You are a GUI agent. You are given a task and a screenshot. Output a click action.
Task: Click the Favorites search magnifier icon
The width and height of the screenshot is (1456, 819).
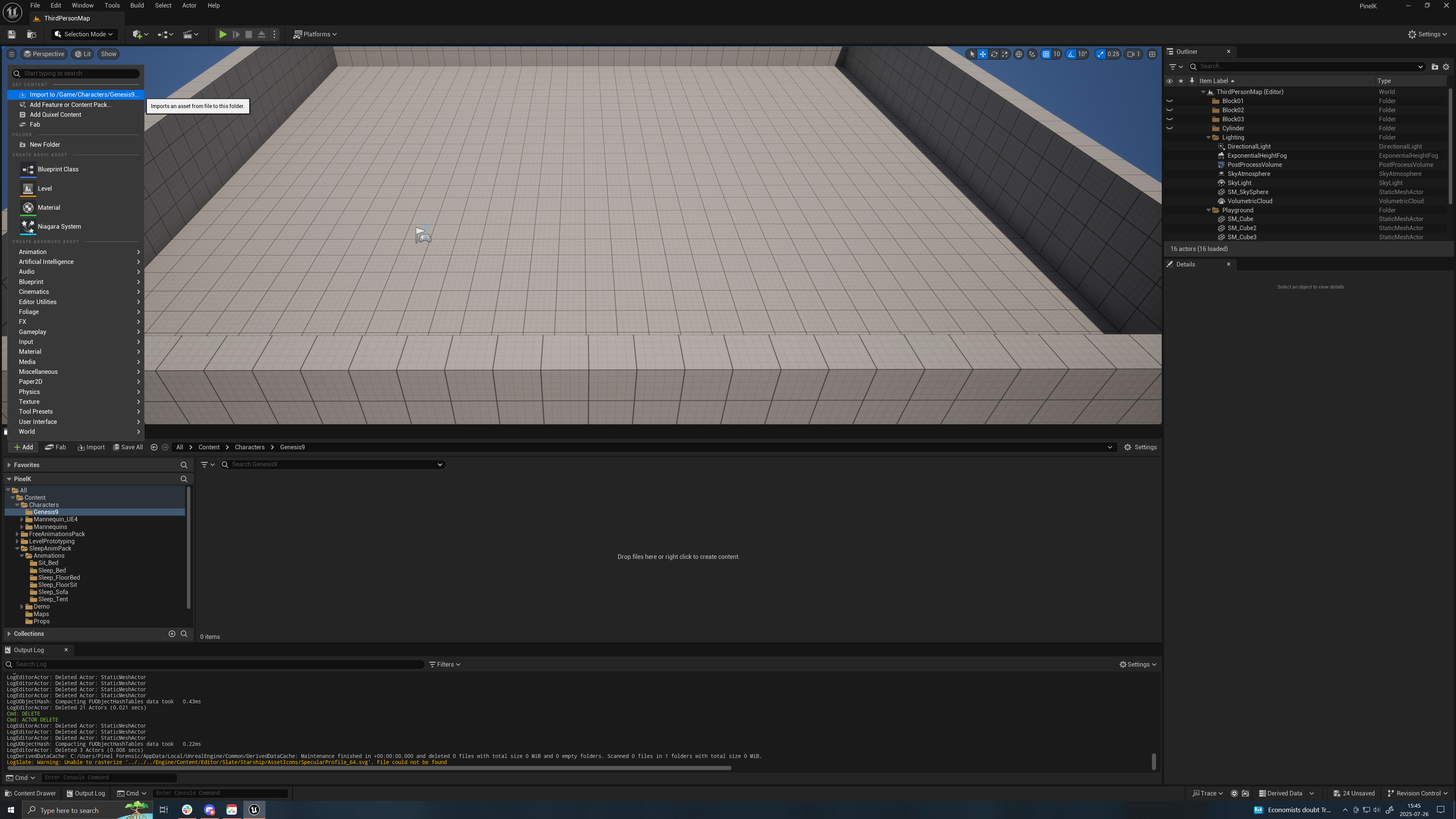184,465
